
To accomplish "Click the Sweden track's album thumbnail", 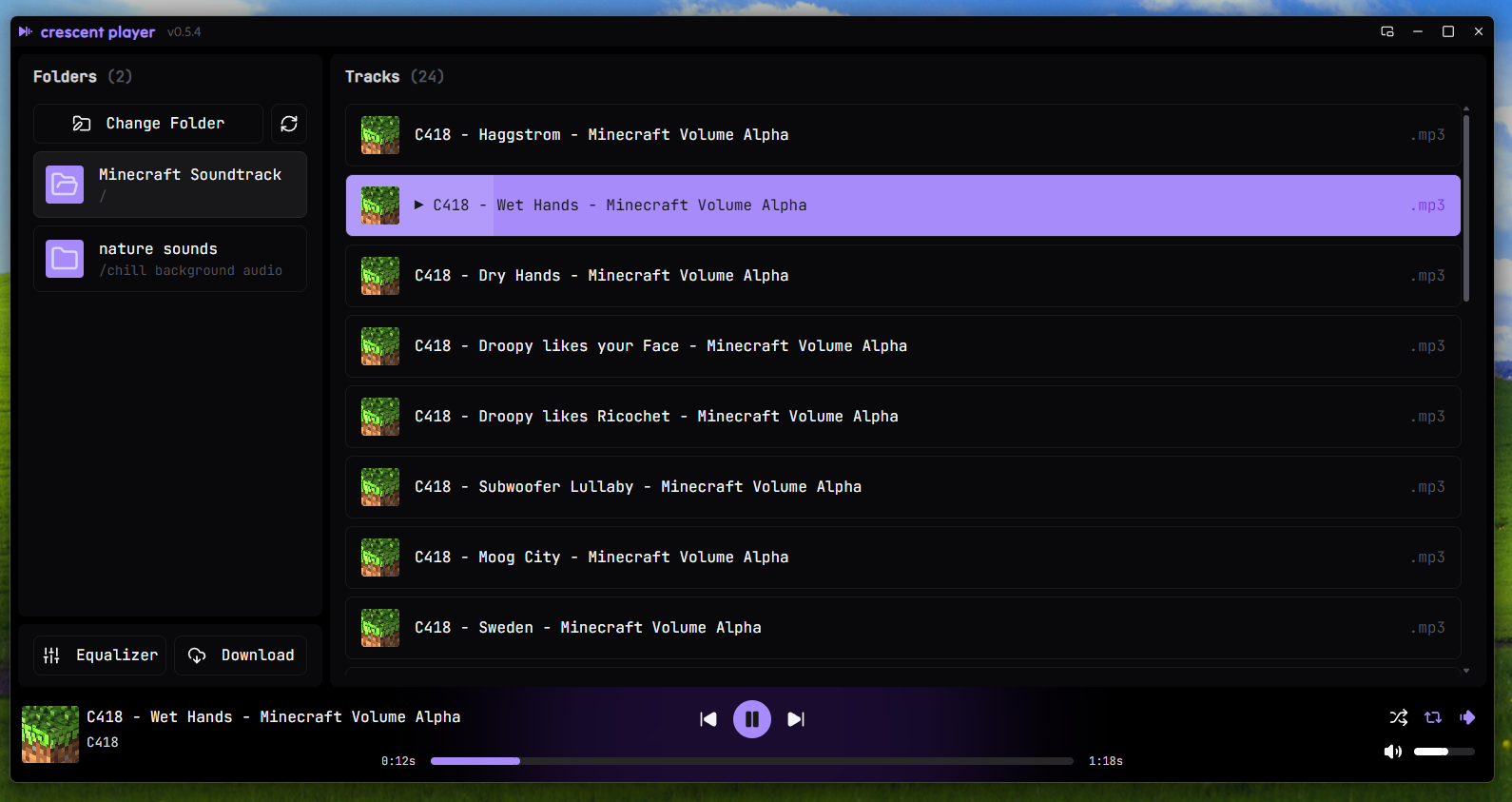I will [380, 628].
